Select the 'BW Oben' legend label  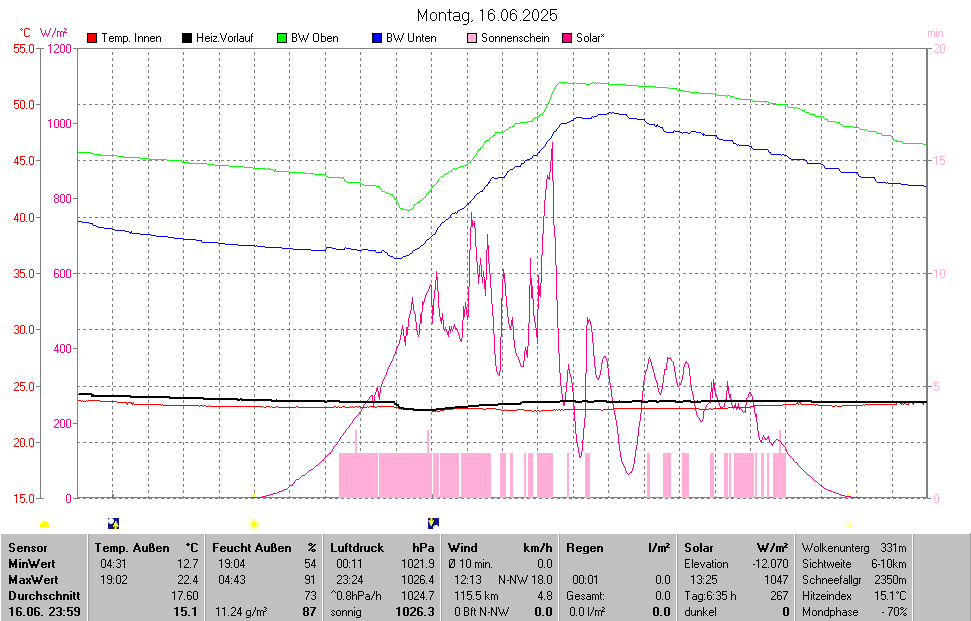(x=315, y=38)
